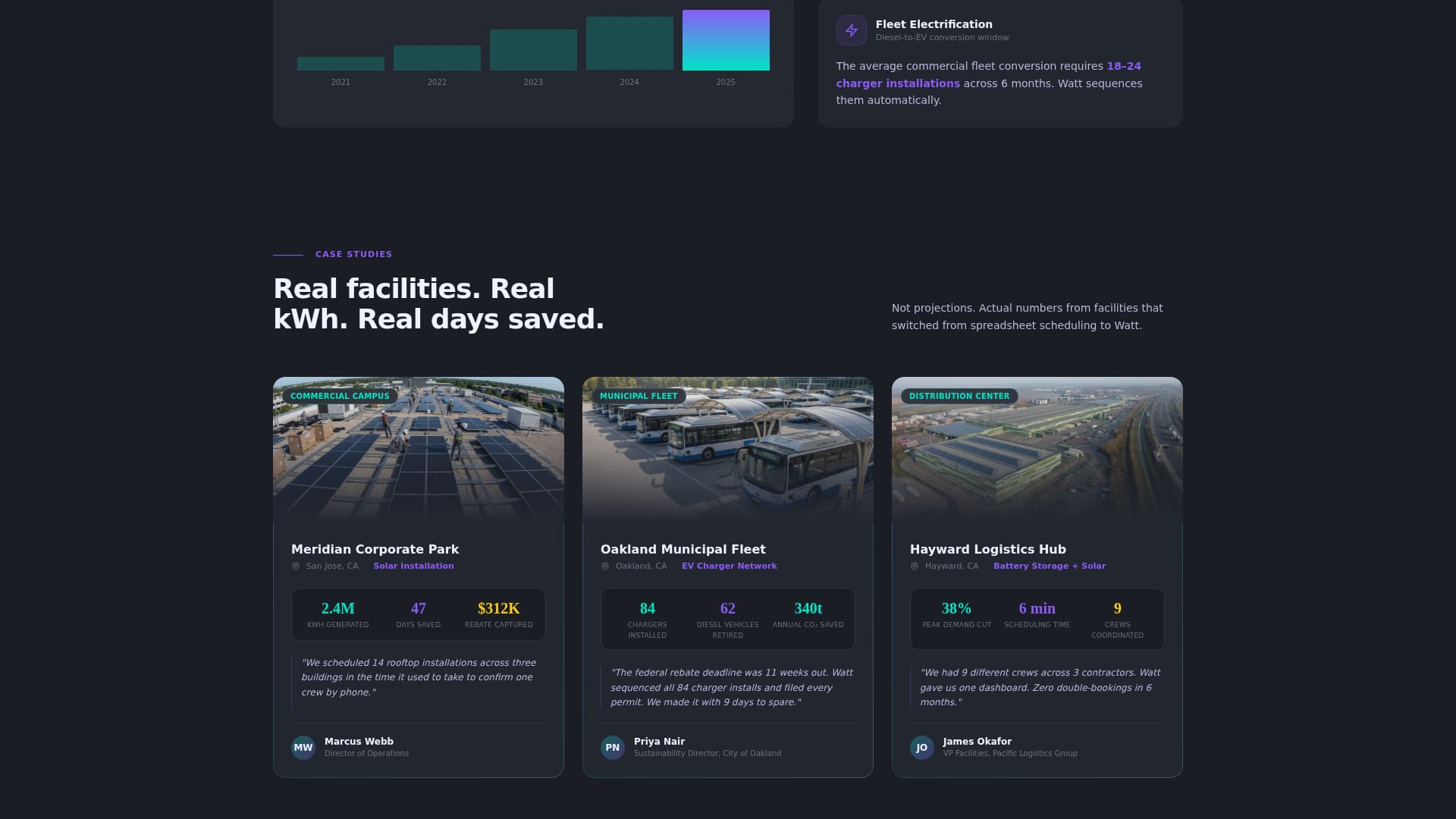Click 'Director of Operations' title text
The image size is (1456, 819).
click(366, 754)
